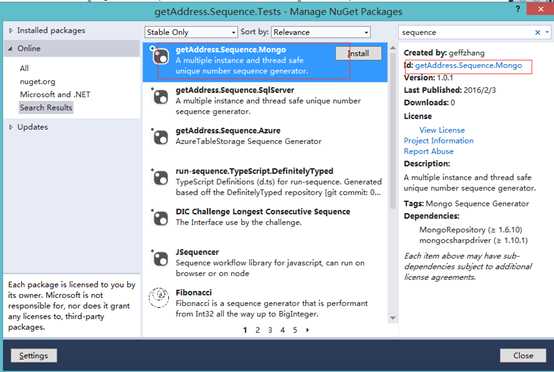Open the getAddress.Sequence.Mongo Id link
554x372 pixels.
pos(468,65)
